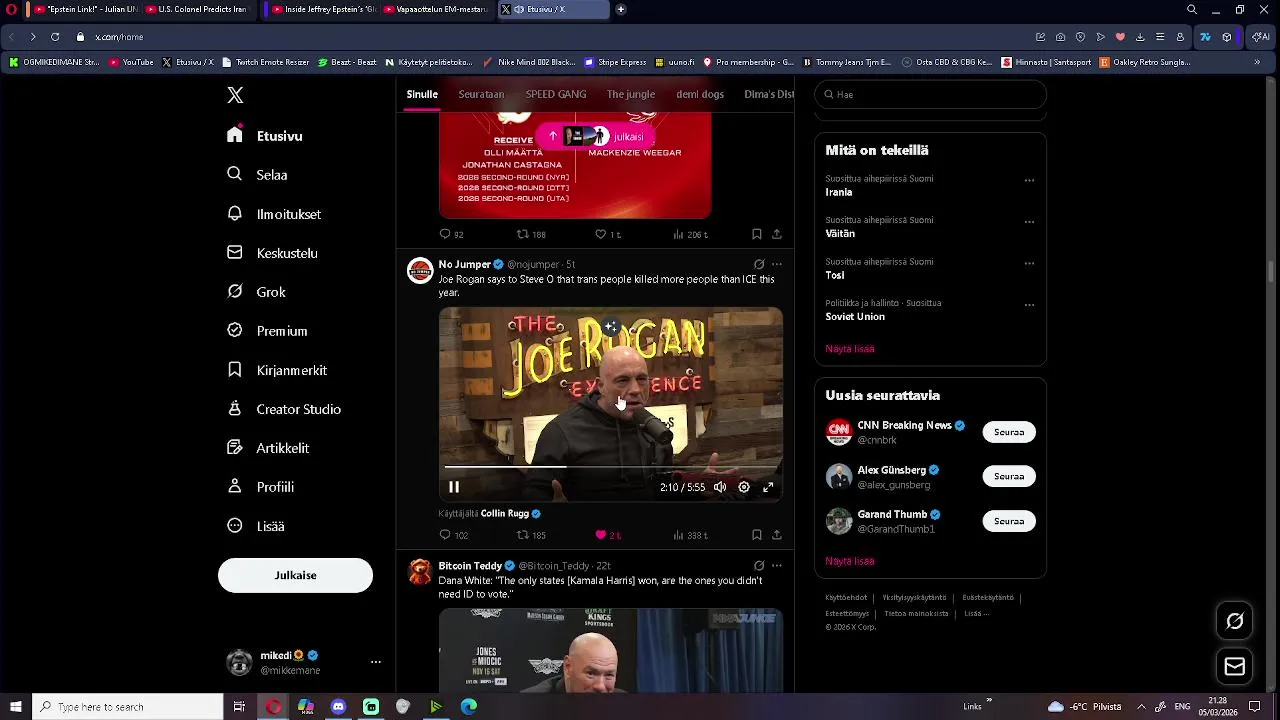Switch to the Sinulle tab
1280x720 pixels.
422,94
